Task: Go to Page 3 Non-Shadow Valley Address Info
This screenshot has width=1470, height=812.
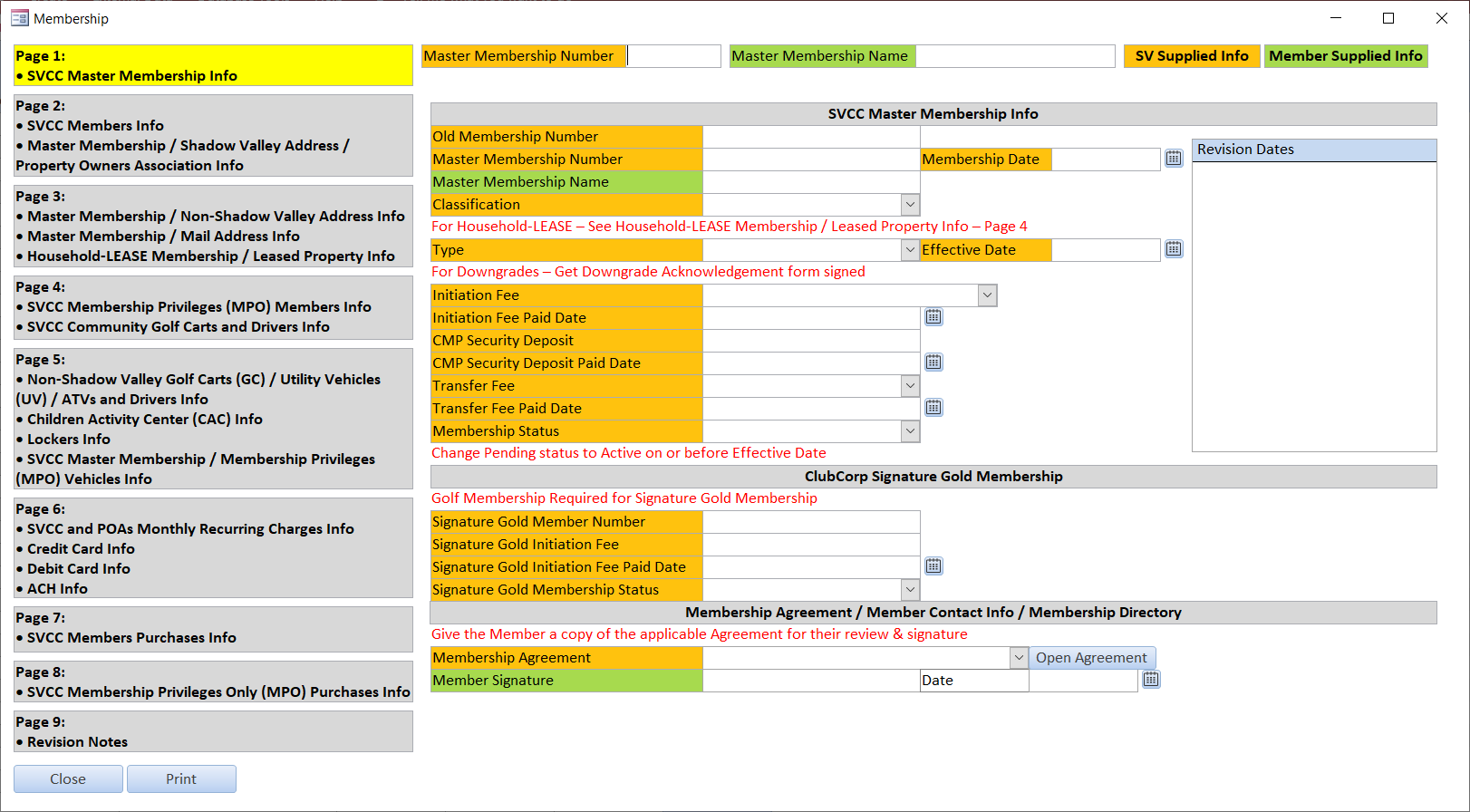Action: tap(213, 226)
